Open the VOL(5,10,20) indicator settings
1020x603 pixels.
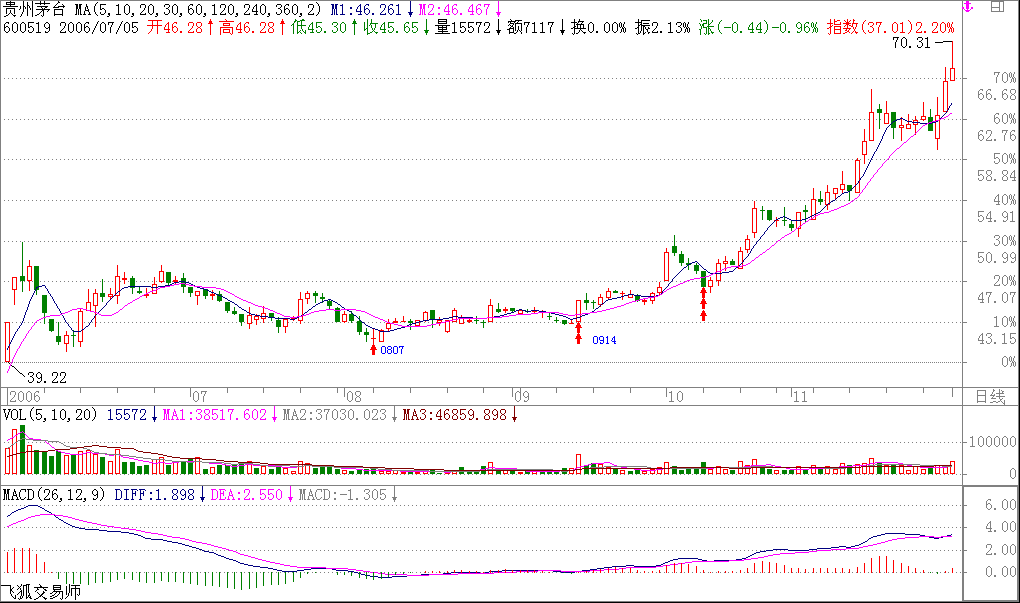coord(50,414)
